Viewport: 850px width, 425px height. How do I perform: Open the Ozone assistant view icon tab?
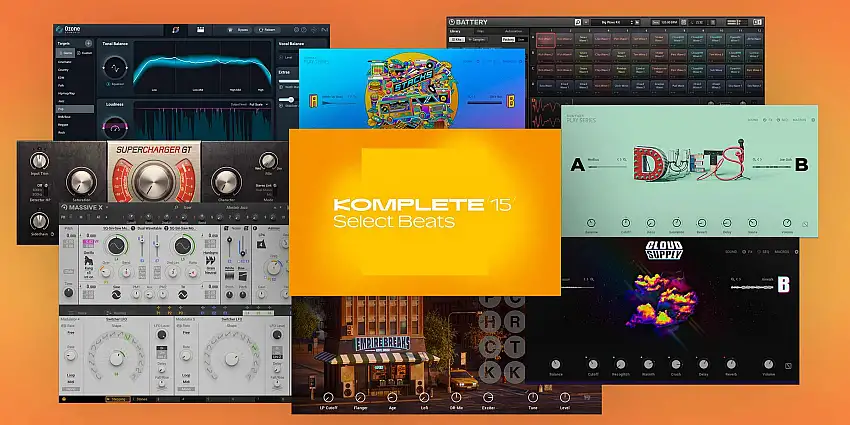(x=175, y=30)
